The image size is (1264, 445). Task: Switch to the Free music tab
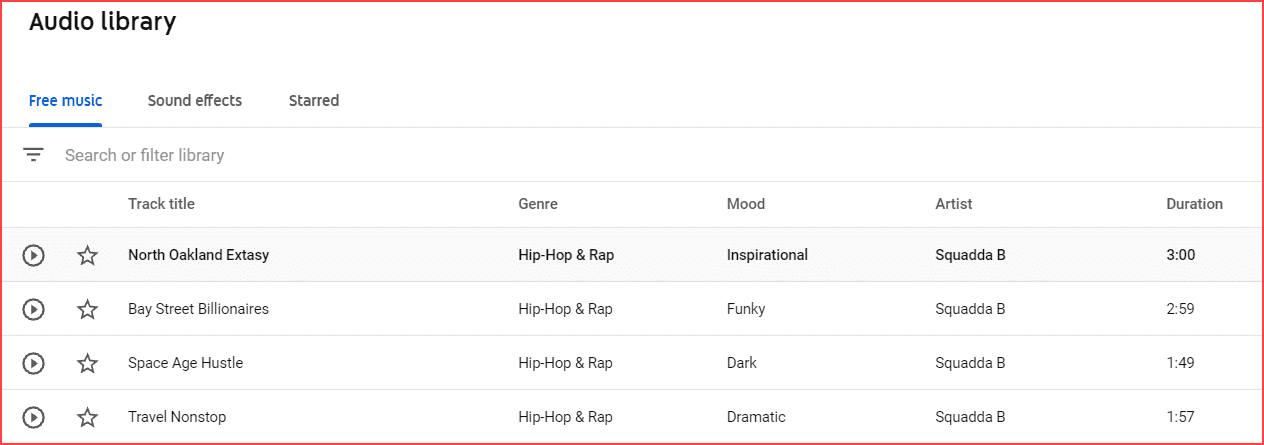[x=65, y=100]
